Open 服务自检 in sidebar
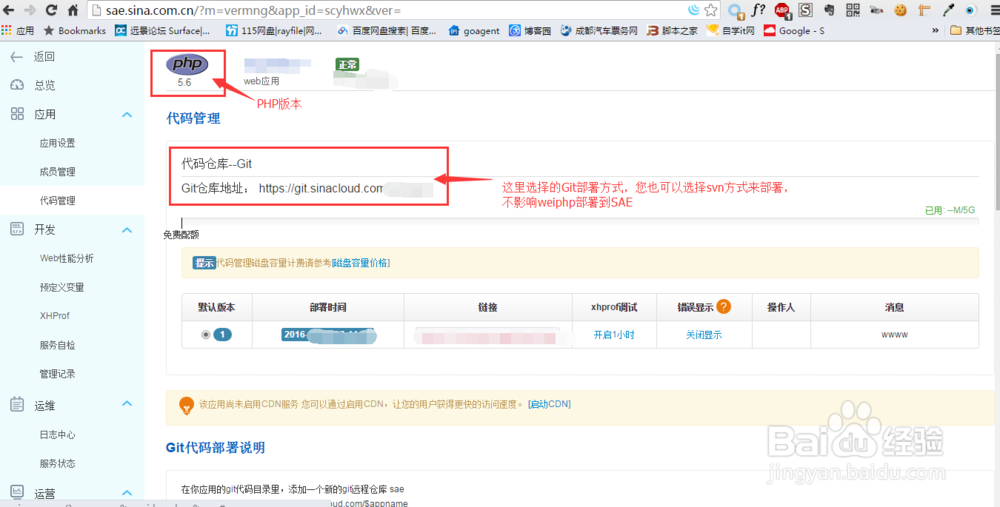 [57, 345]
